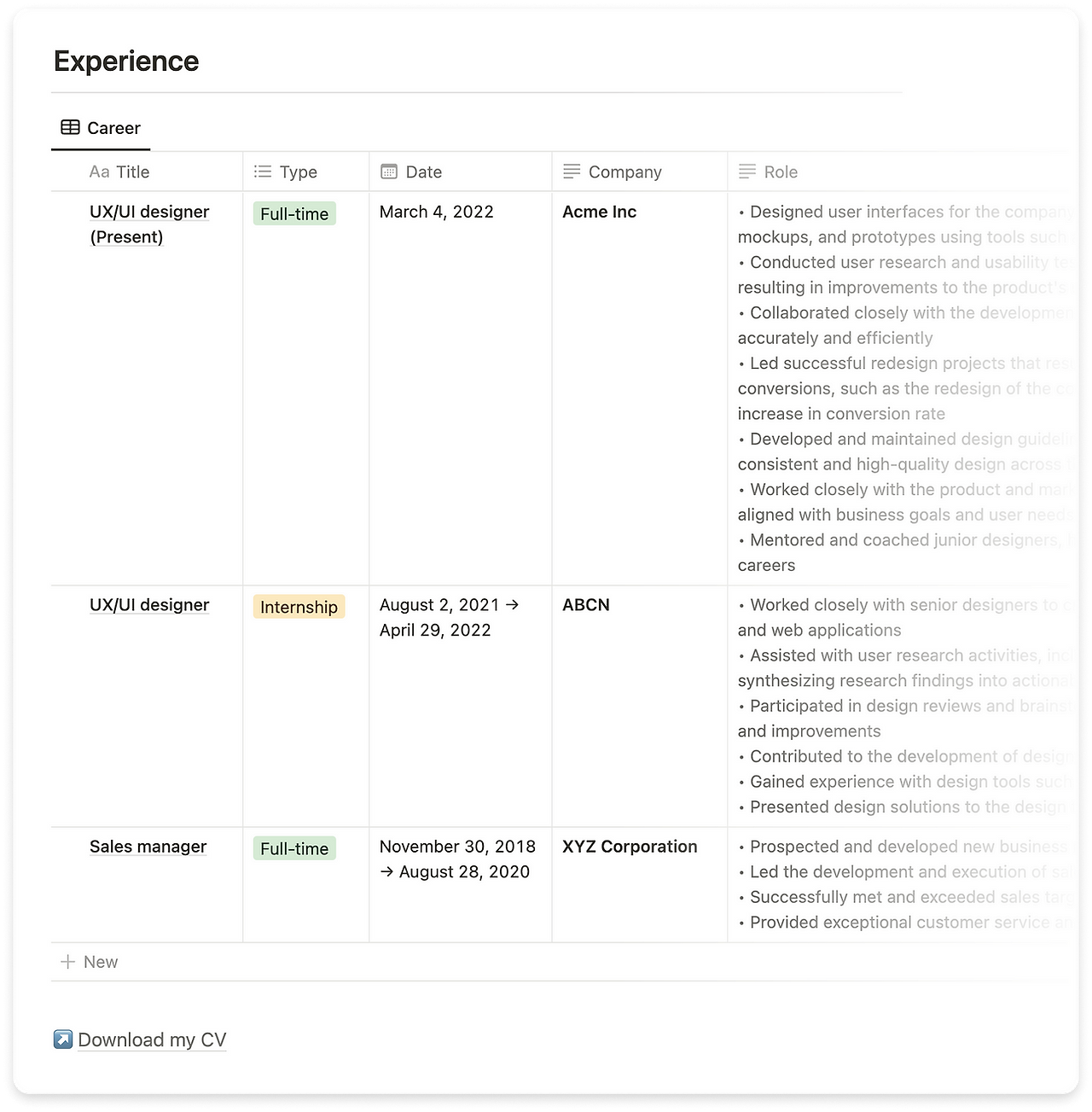Click the list icon in Type header
Screen dimensions: 1092x1112
pos(263,172)
